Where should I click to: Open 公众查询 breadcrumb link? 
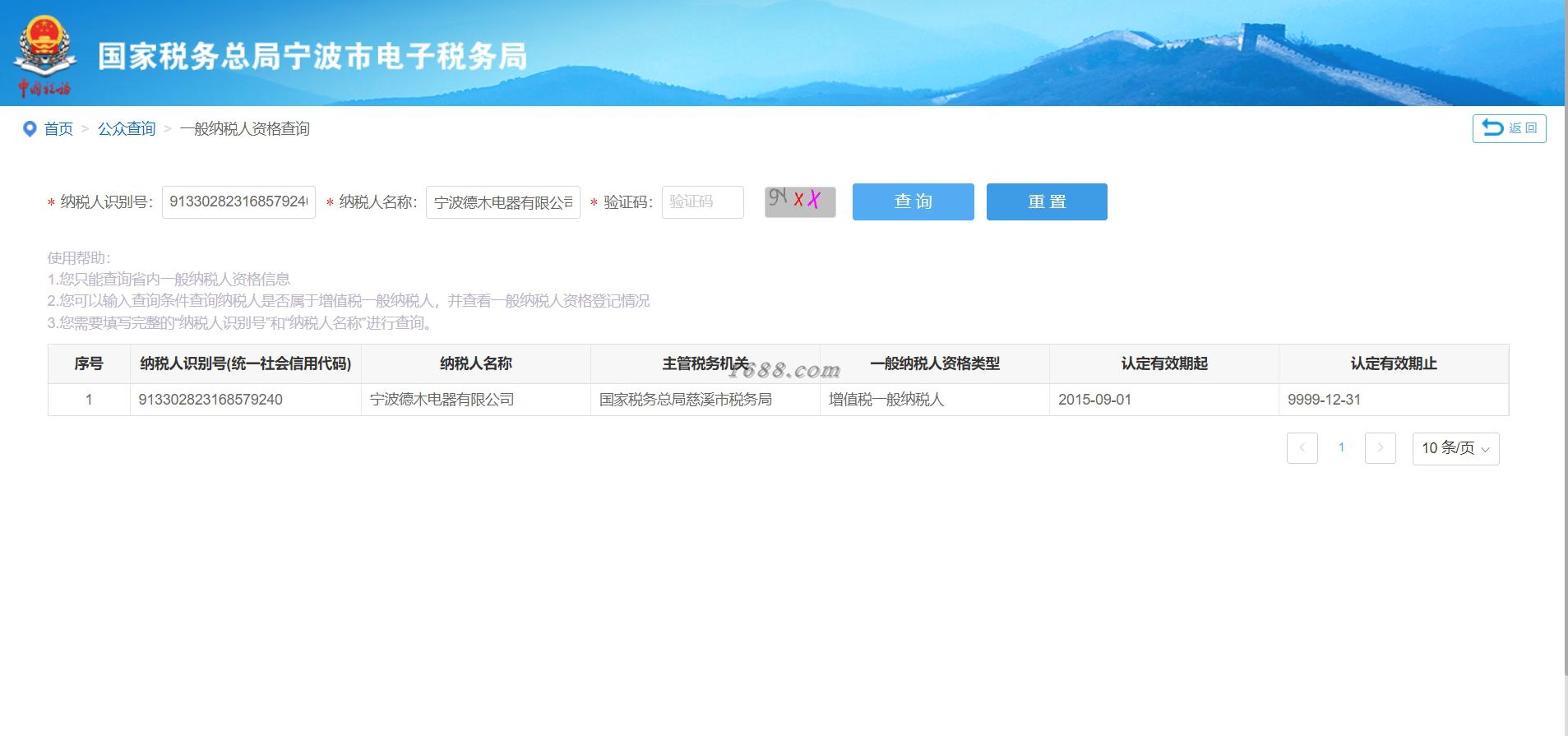[127, 129]
